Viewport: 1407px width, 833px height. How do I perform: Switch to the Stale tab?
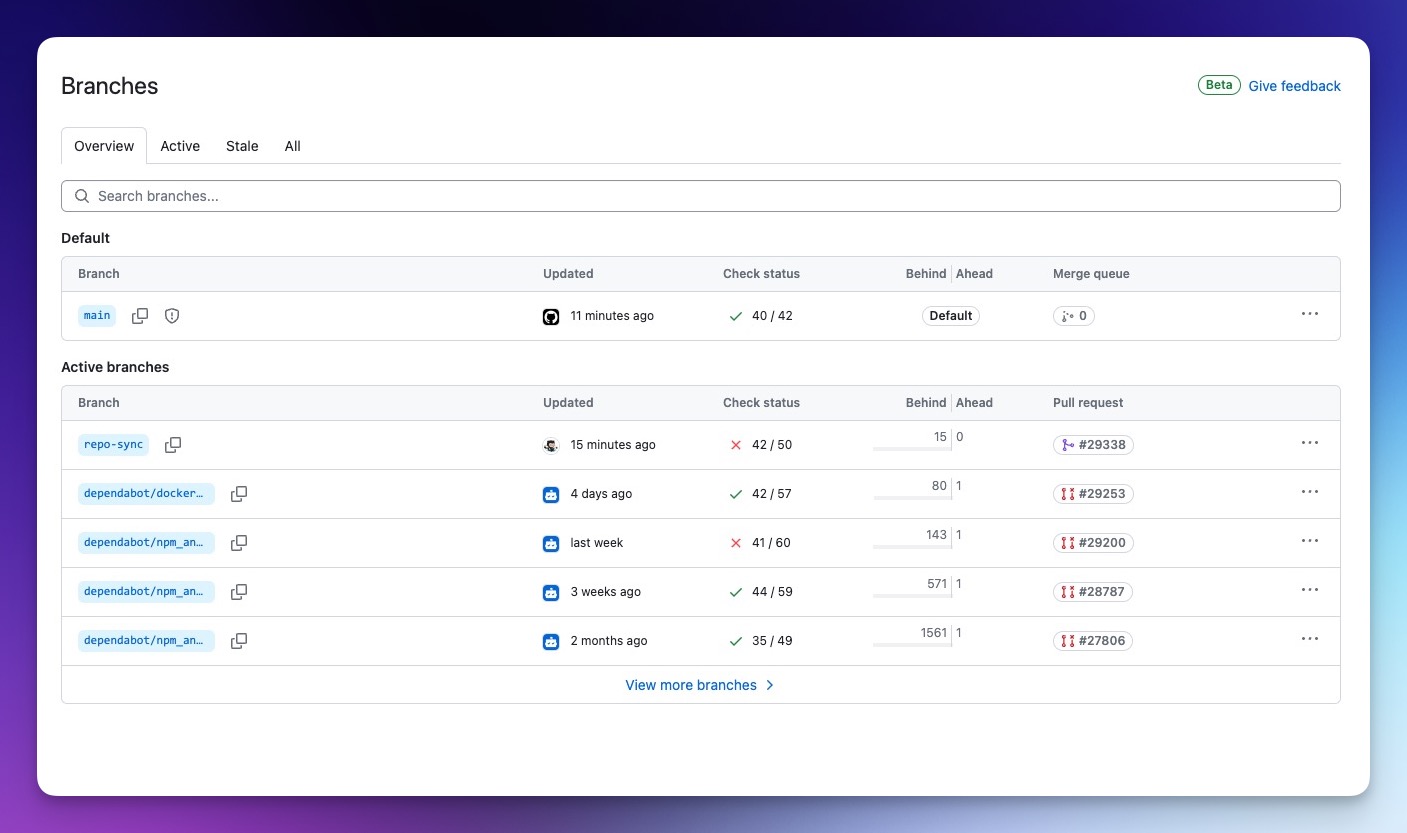point(242,146)
